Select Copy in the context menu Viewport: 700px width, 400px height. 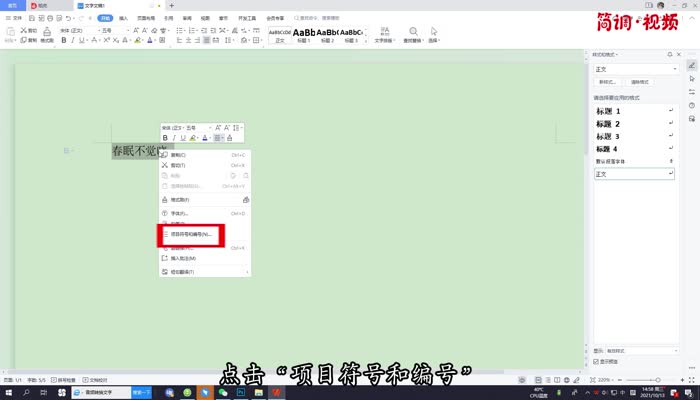(180, 155)
